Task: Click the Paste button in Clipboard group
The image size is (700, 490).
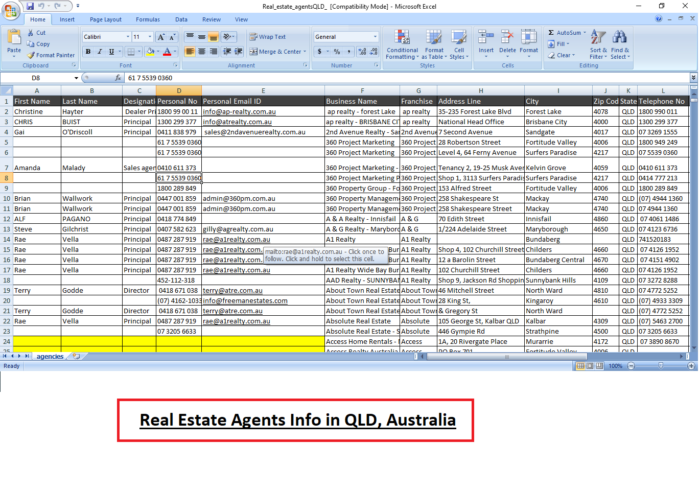Action: [14, 42]
